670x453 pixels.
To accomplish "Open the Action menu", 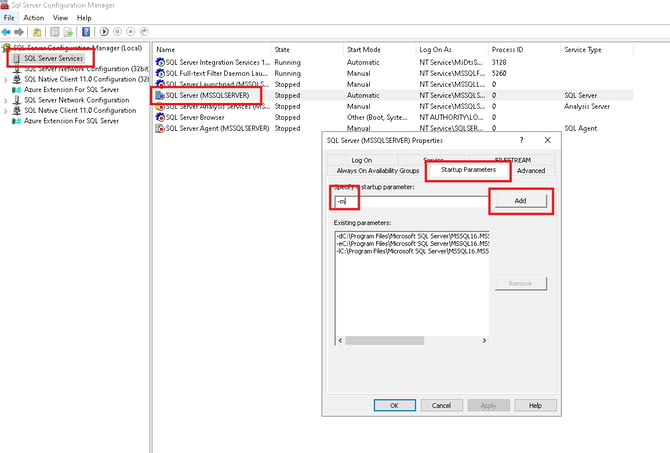I will click(x=34, y=18).
